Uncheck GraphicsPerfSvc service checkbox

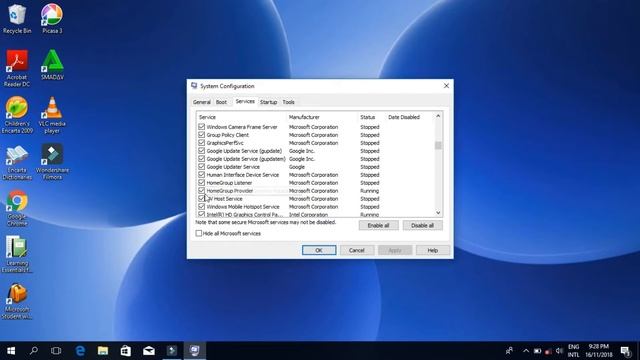coord(202,143)
